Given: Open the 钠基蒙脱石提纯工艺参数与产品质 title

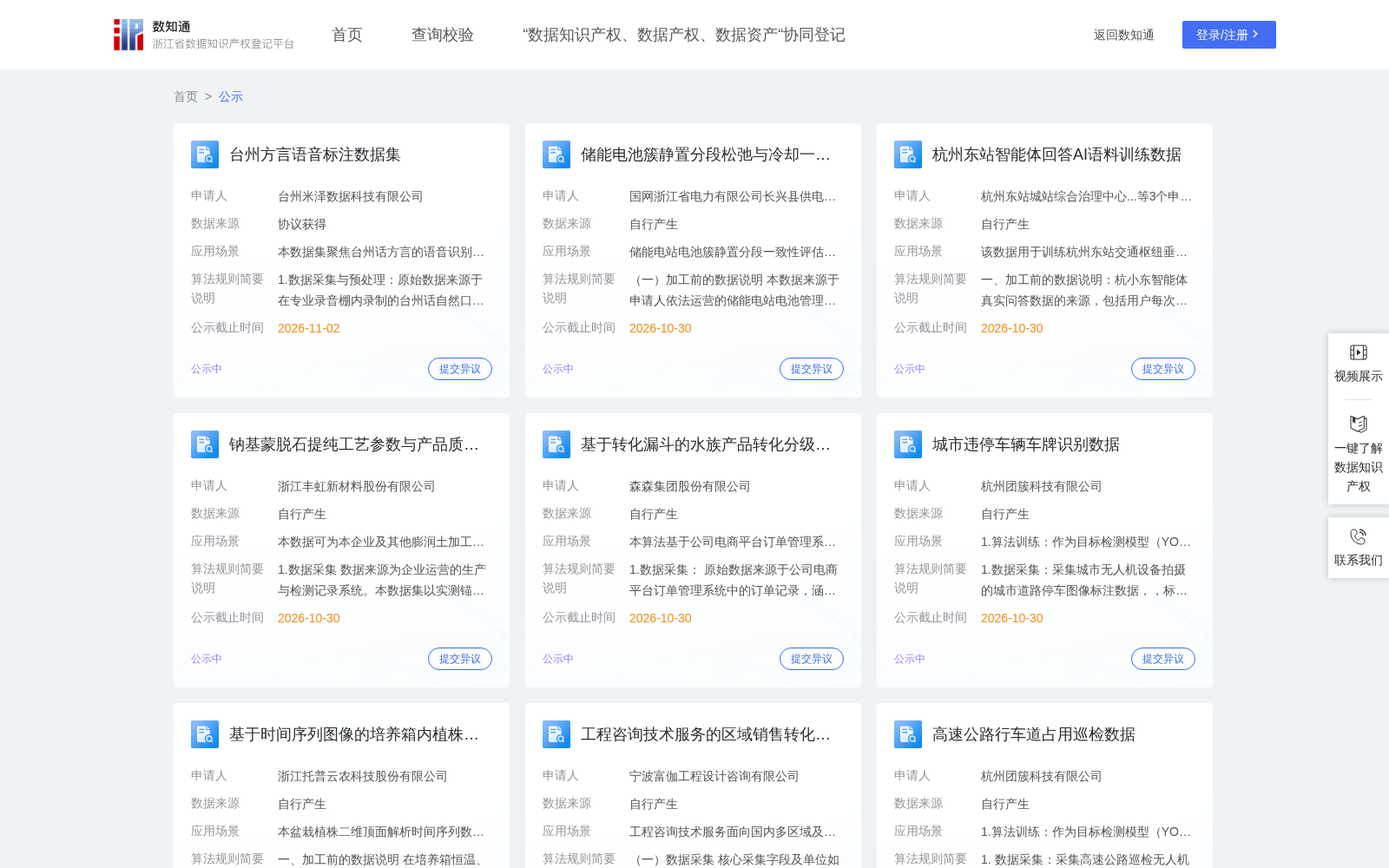Looking at the screenshot, I should tap(354, 444).
